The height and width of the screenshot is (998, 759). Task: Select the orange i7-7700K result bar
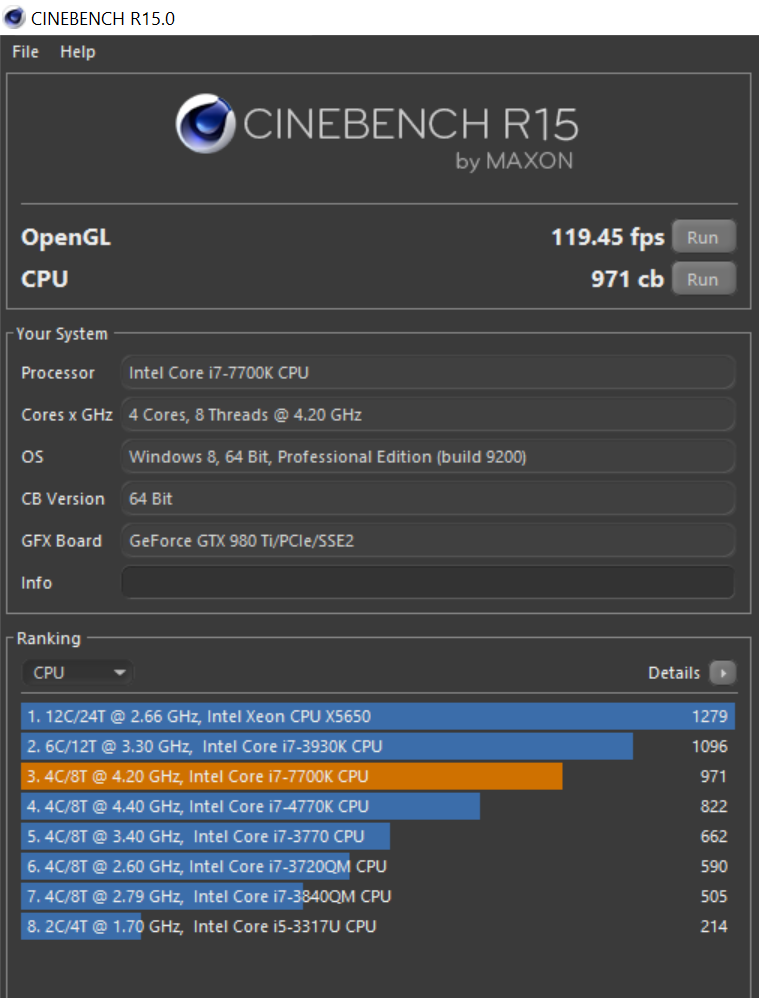[290, 776]
